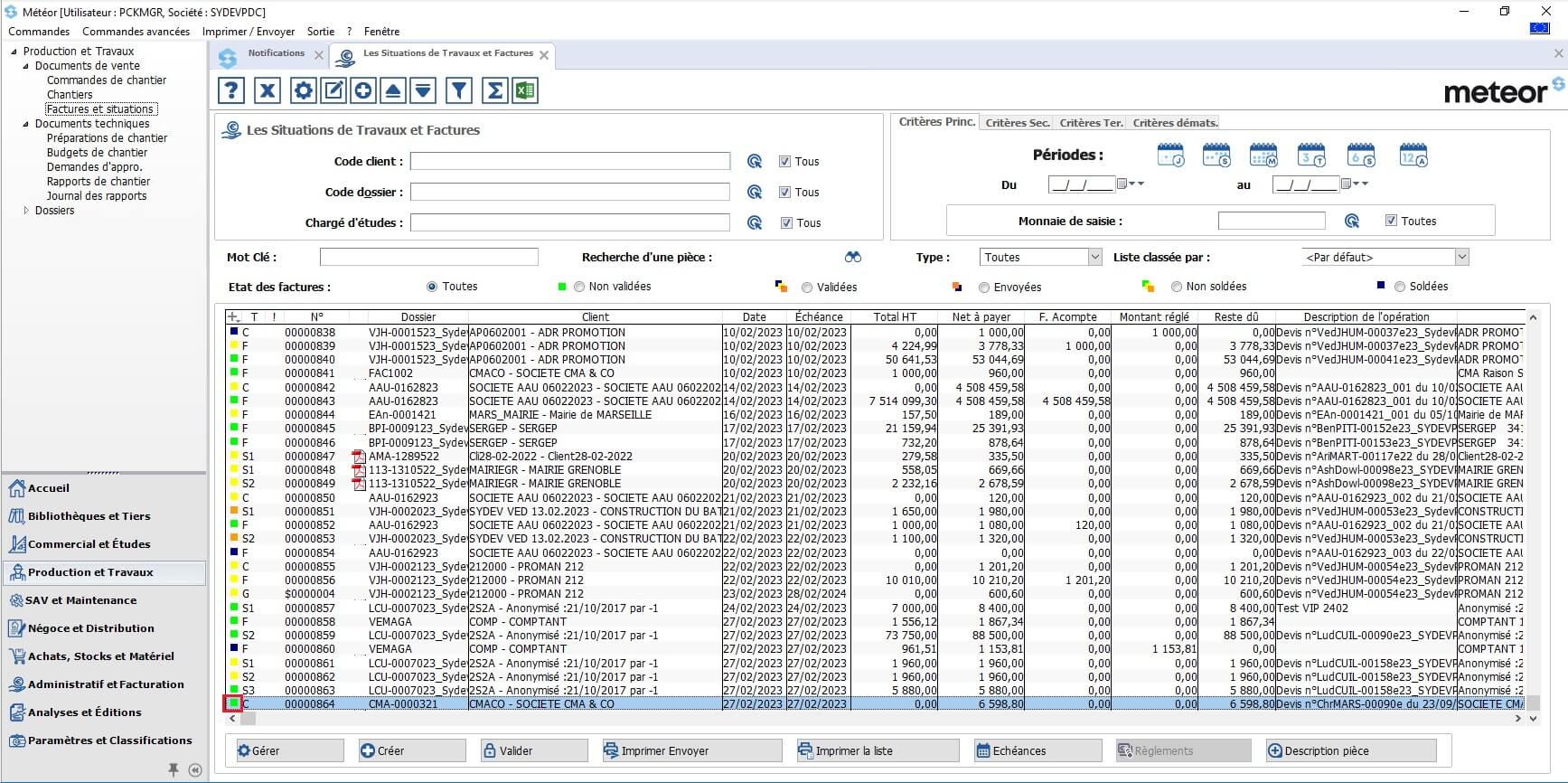Expand the Dossiers tree node
Screen dimensions: 1568x783
click(x=26, y=211)
